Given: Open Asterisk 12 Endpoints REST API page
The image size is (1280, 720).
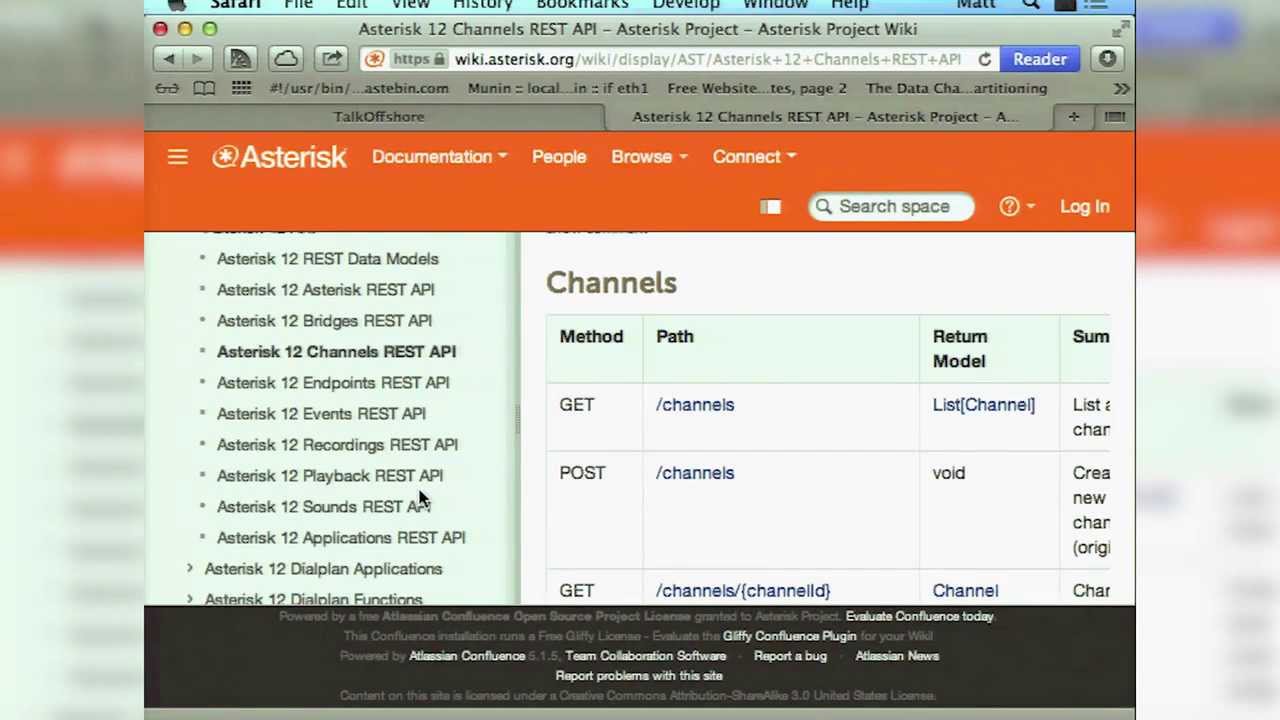Looking at the screenshot, I should pyautogui.click(x=333, y=383).
